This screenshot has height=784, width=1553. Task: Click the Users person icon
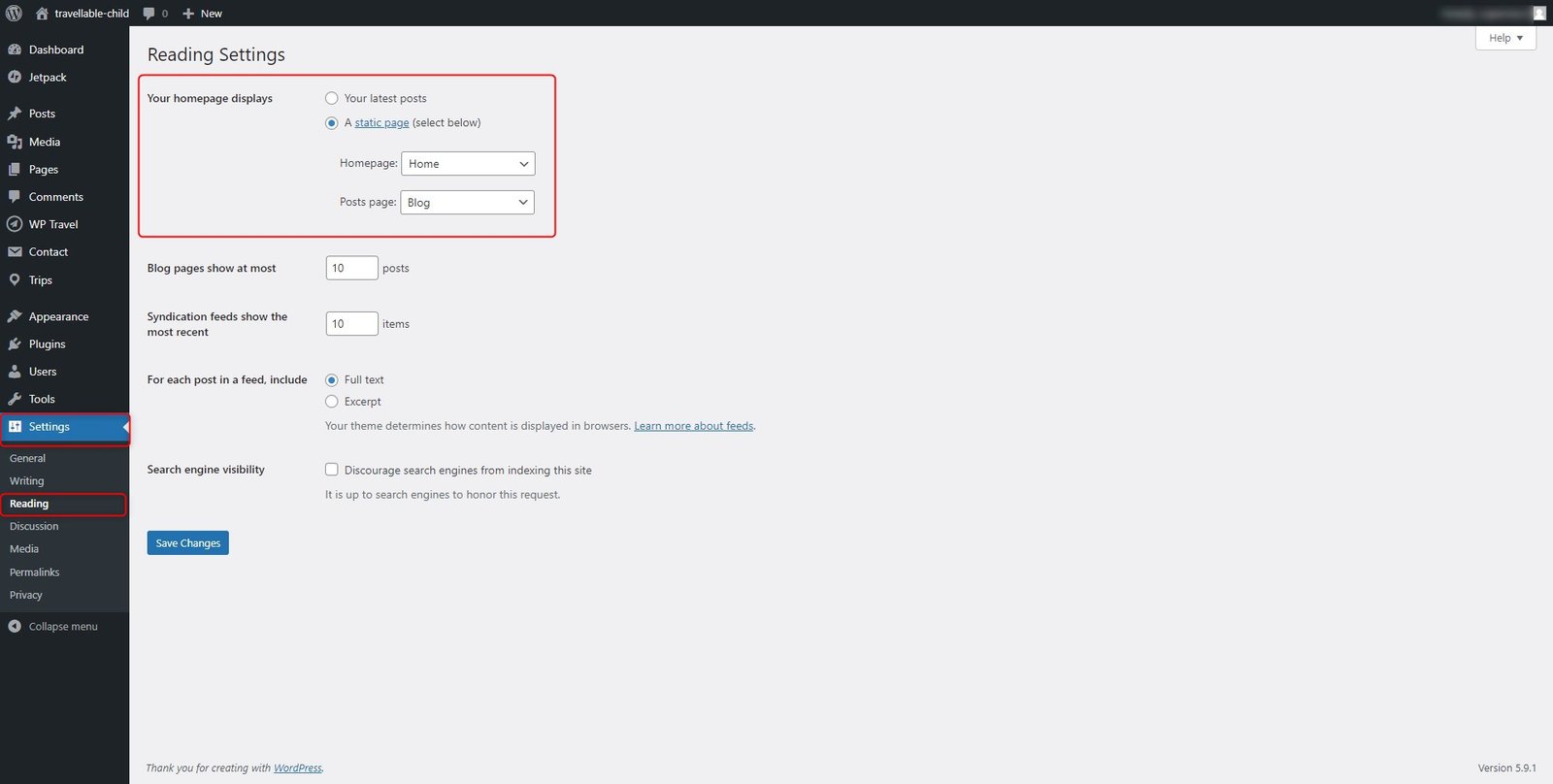coord(15,372)
